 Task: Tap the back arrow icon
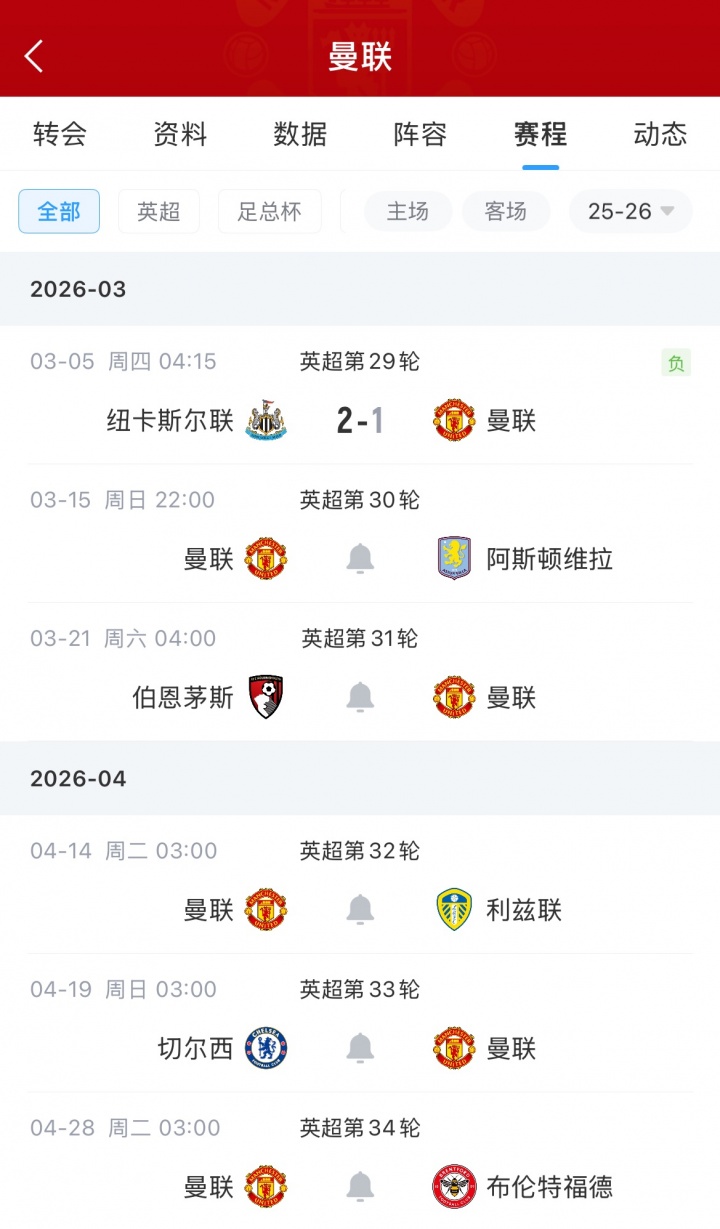(x=34, y=56)
